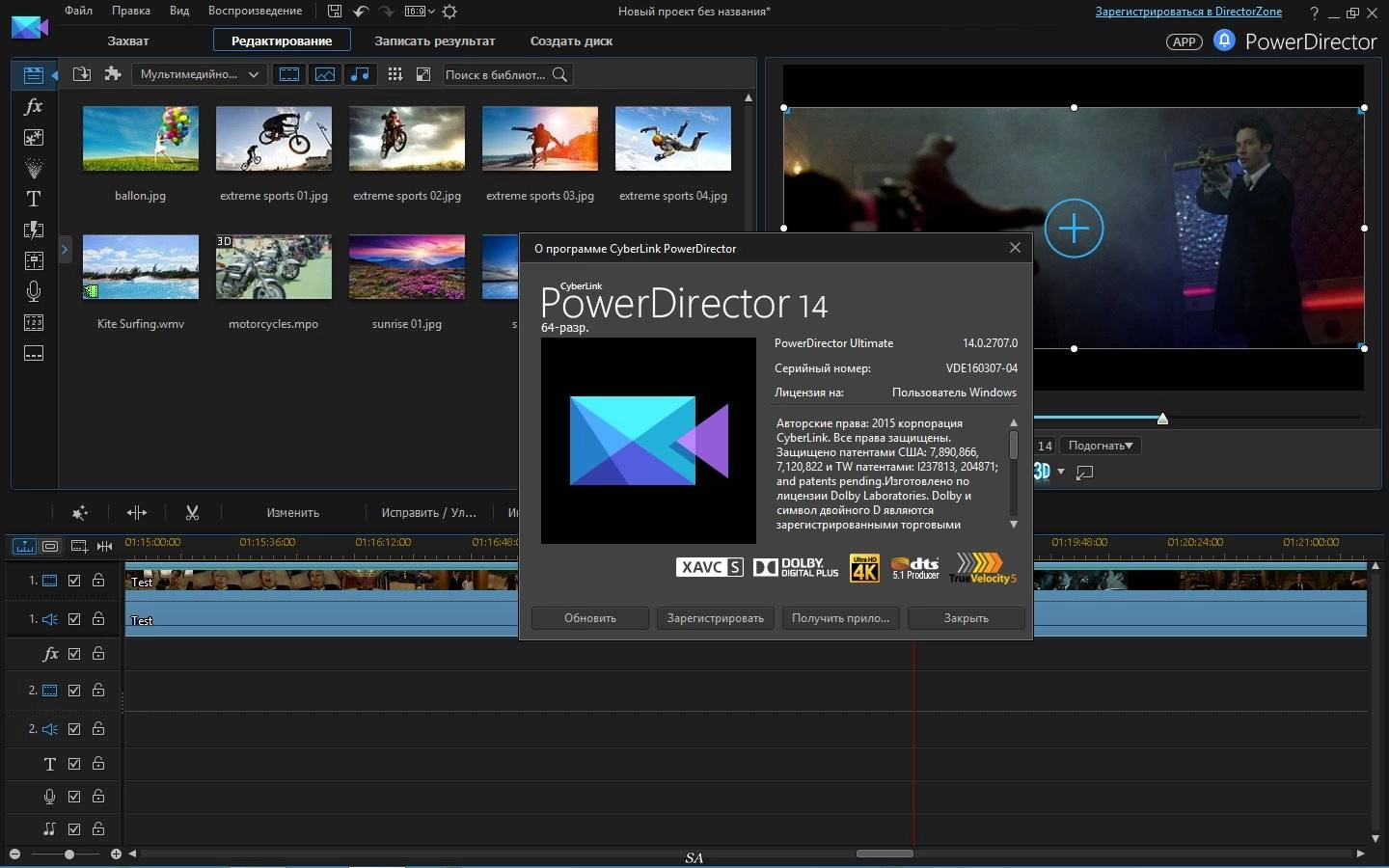The width and height of the screenshot is (1389, 868).
Task: Toggle image files filter in library
Action: (325, 74)
